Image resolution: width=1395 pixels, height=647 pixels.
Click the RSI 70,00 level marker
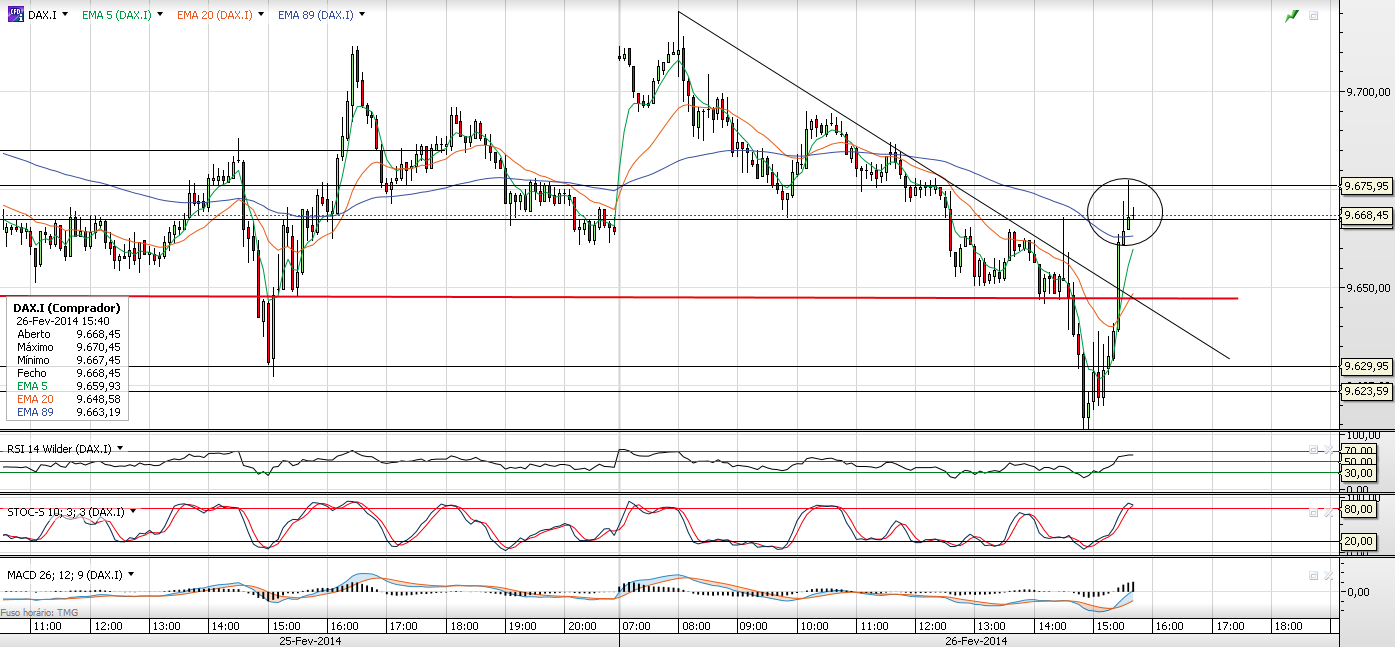[x=1359, y=451]
